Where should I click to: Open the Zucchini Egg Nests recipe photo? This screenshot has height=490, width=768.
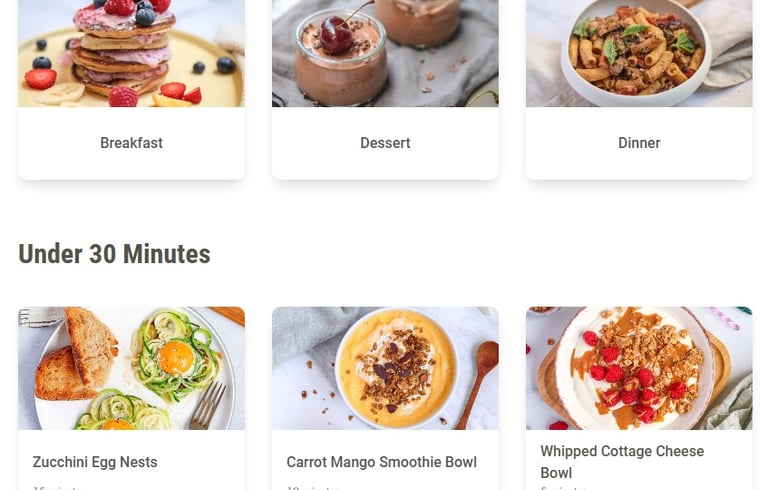pyautogui.click(x=131, y=368)
